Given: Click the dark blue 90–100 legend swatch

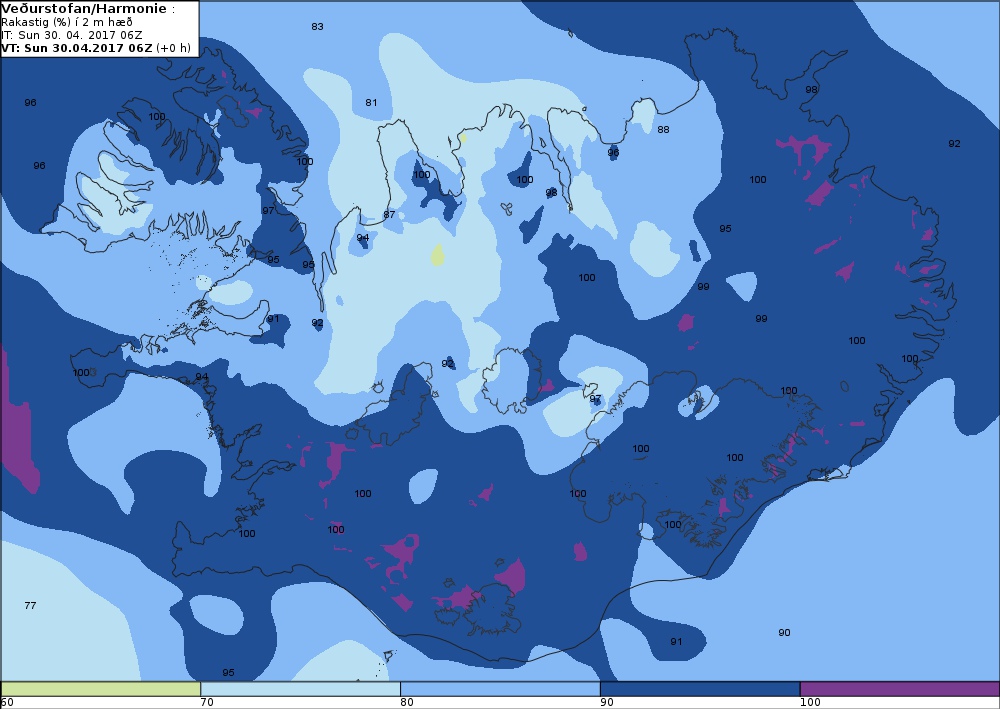Looking at the screenshot, I should pos(700,689).
